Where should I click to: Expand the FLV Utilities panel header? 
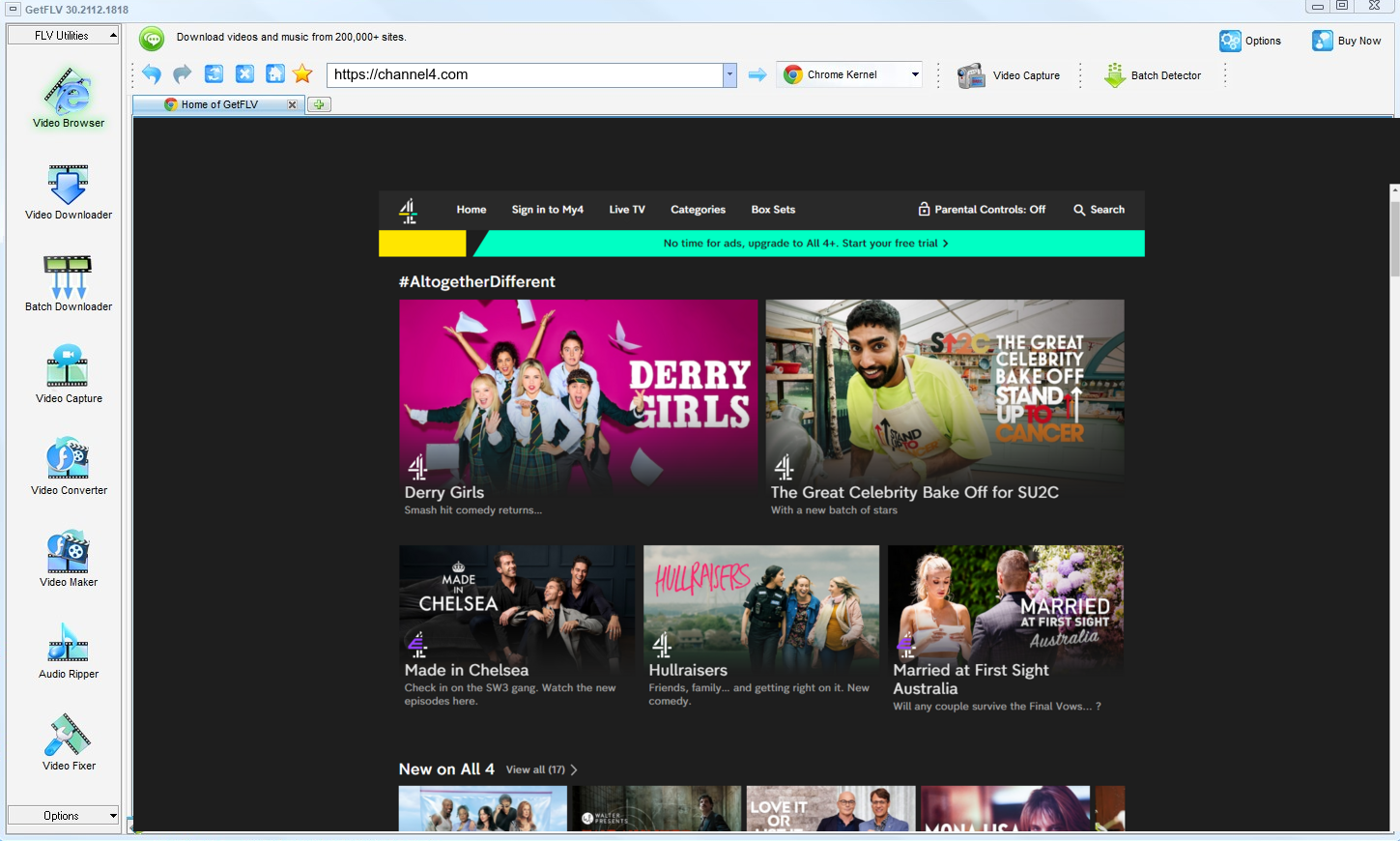tap(63, 36)
